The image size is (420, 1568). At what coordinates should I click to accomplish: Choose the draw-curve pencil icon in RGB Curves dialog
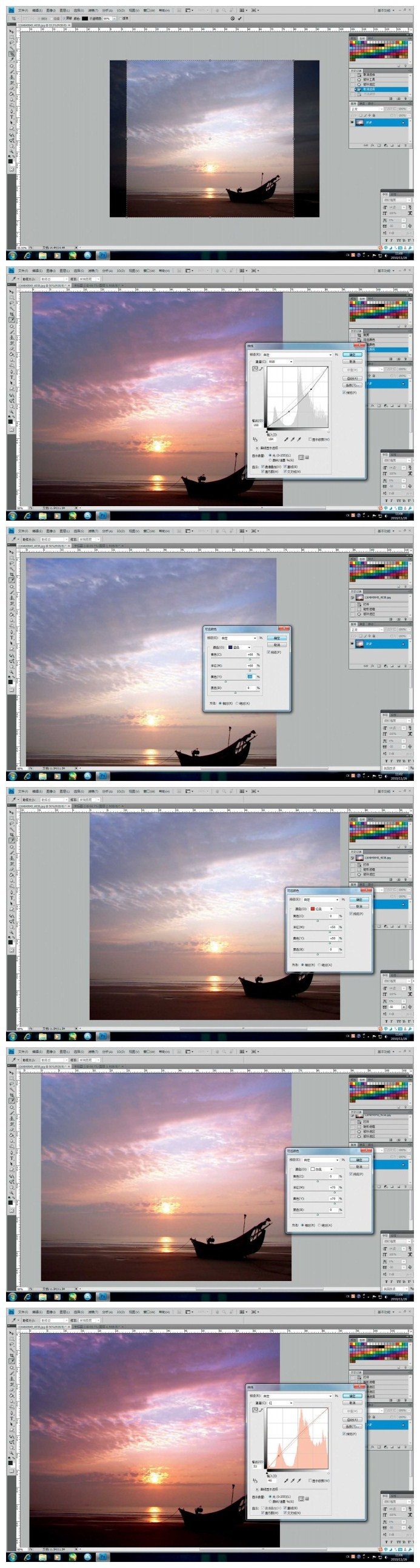[x=261, y=369]
